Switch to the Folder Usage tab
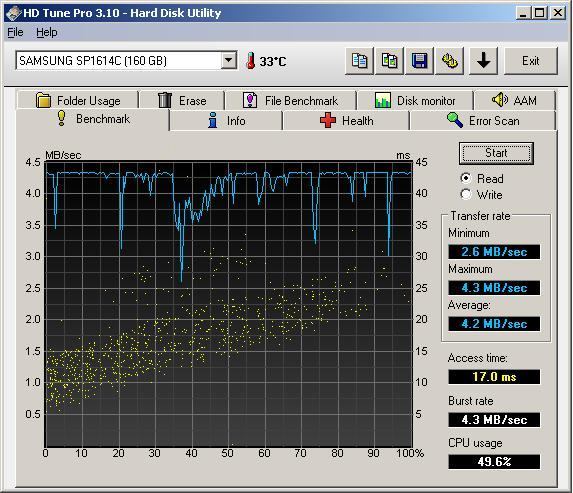Screen dimensions: 573x493 coord(77,100)
